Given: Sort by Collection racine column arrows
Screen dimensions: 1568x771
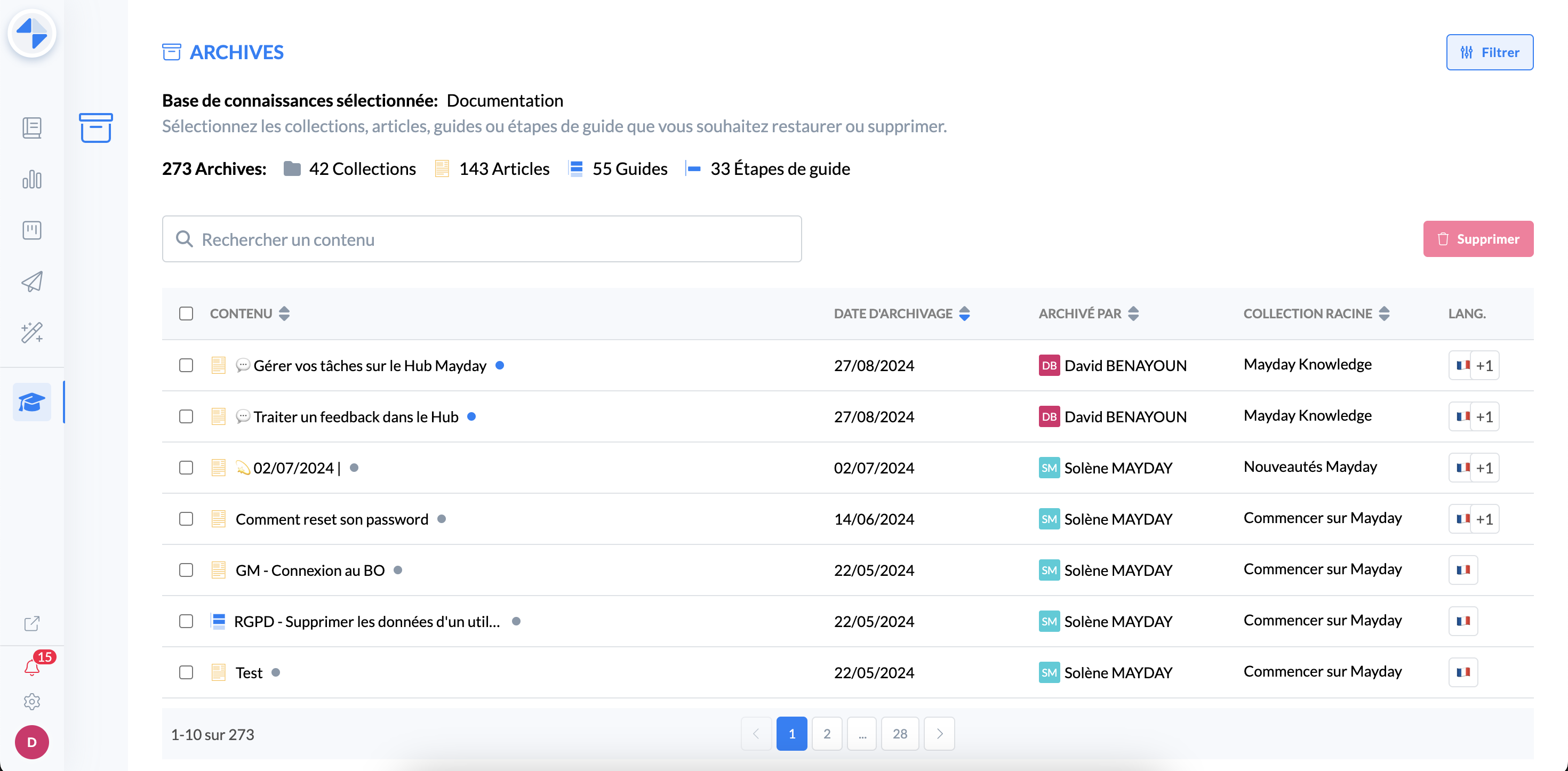Looking at the screenshot, I should pos(1383,314).
